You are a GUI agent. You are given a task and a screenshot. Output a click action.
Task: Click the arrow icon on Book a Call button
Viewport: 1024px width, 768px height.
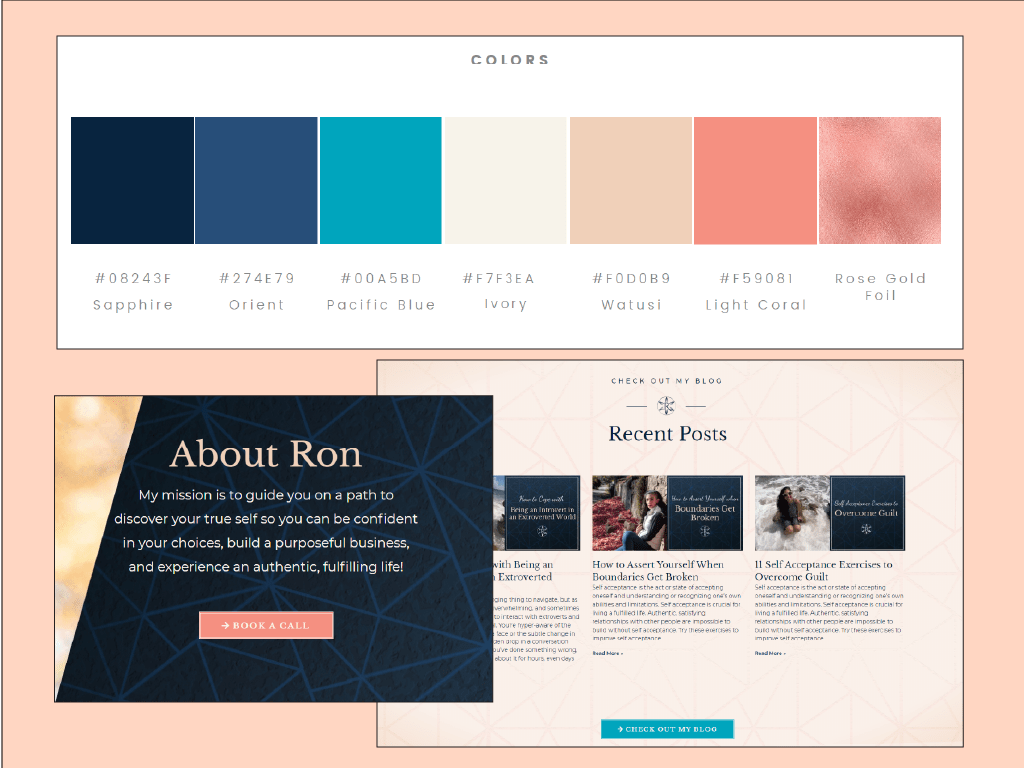coord(226,626)
